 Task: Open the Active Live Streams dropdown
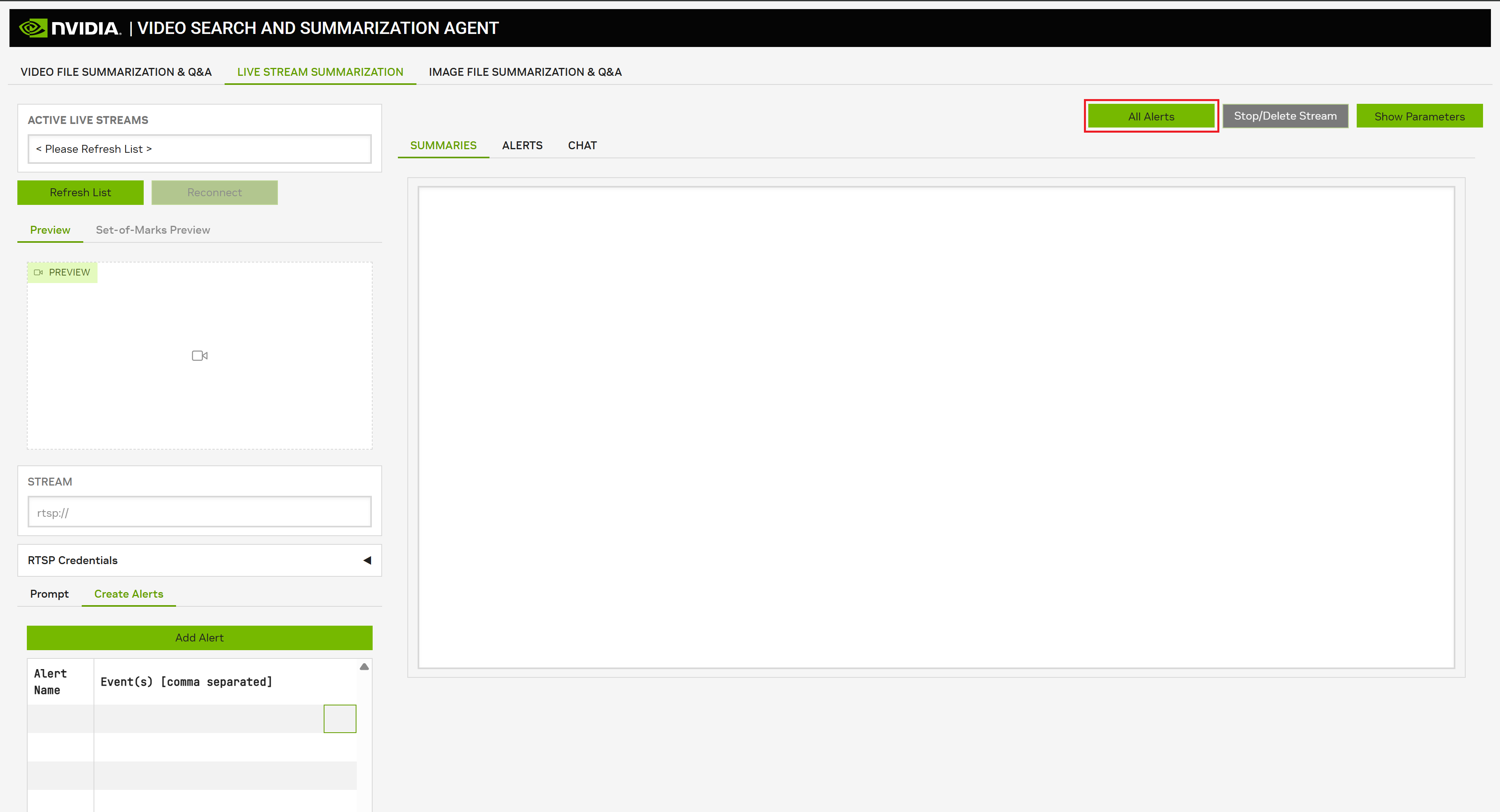(199, 149)
